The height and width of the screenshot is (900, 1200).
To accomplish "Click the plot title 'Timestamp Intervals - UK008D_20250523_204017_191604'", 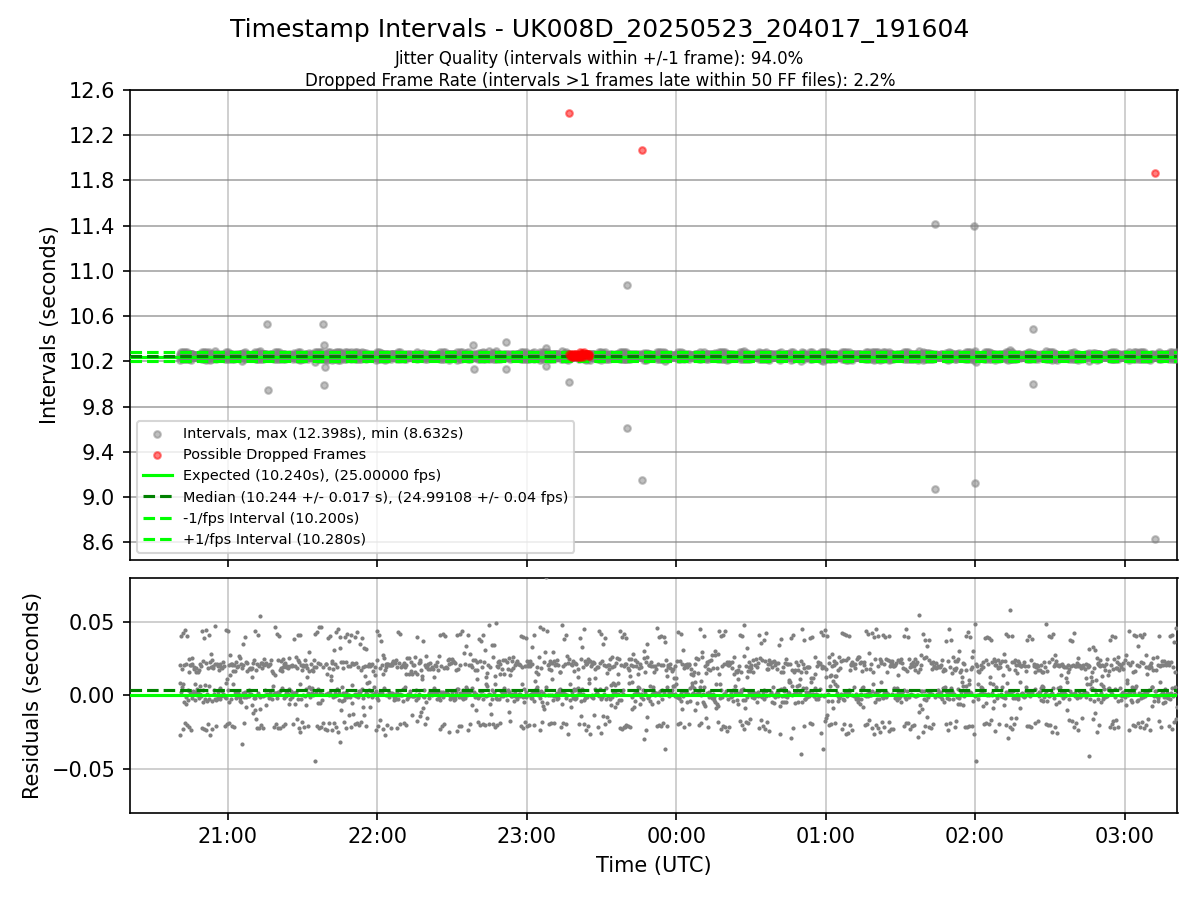I will pos(599,29).
